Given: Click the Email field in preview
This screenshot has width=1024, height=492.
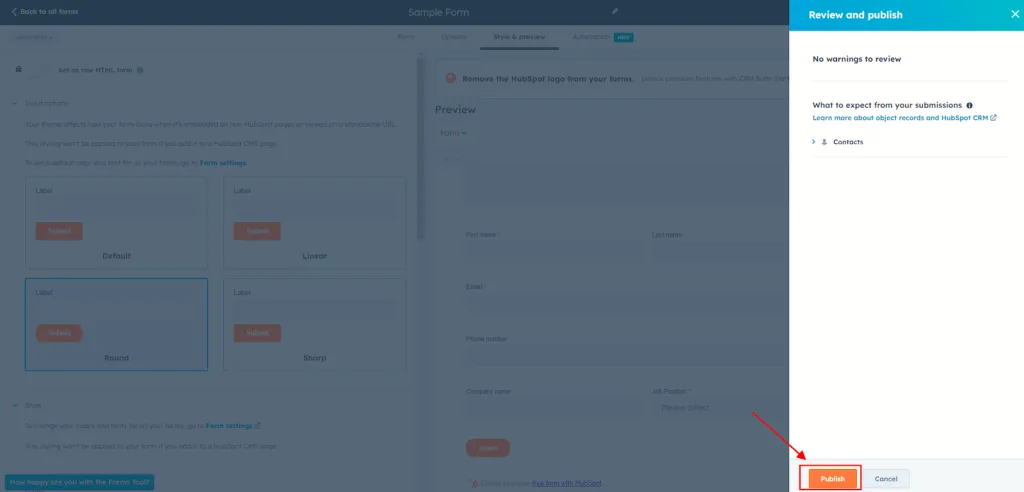Looking at the screenshot, I should [627, 304].
